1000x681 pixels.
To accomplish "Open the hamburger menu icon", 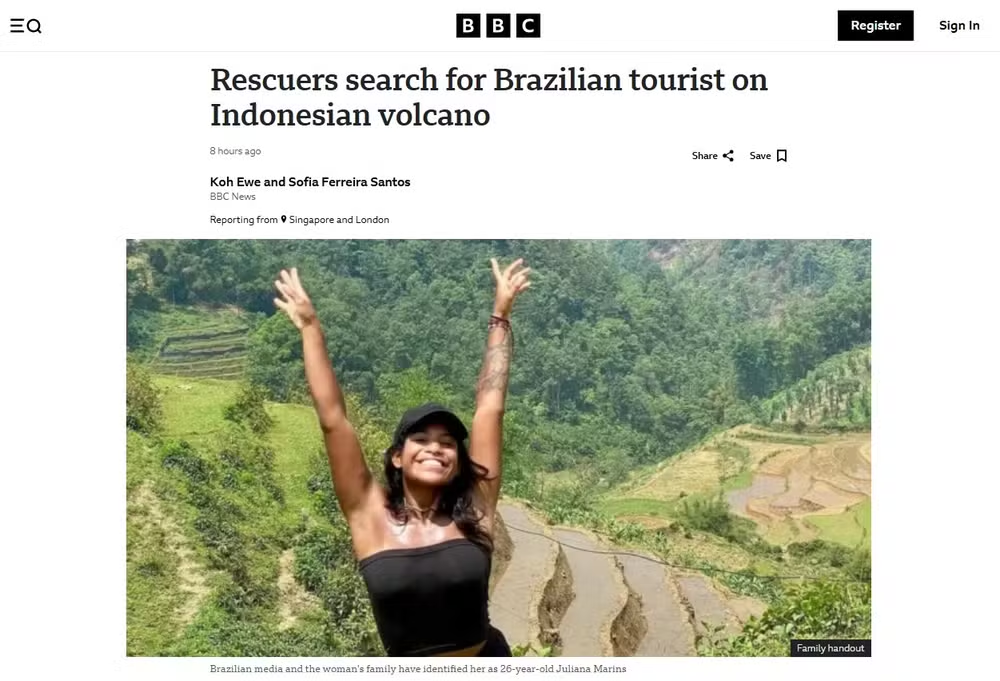I will 17,26.
